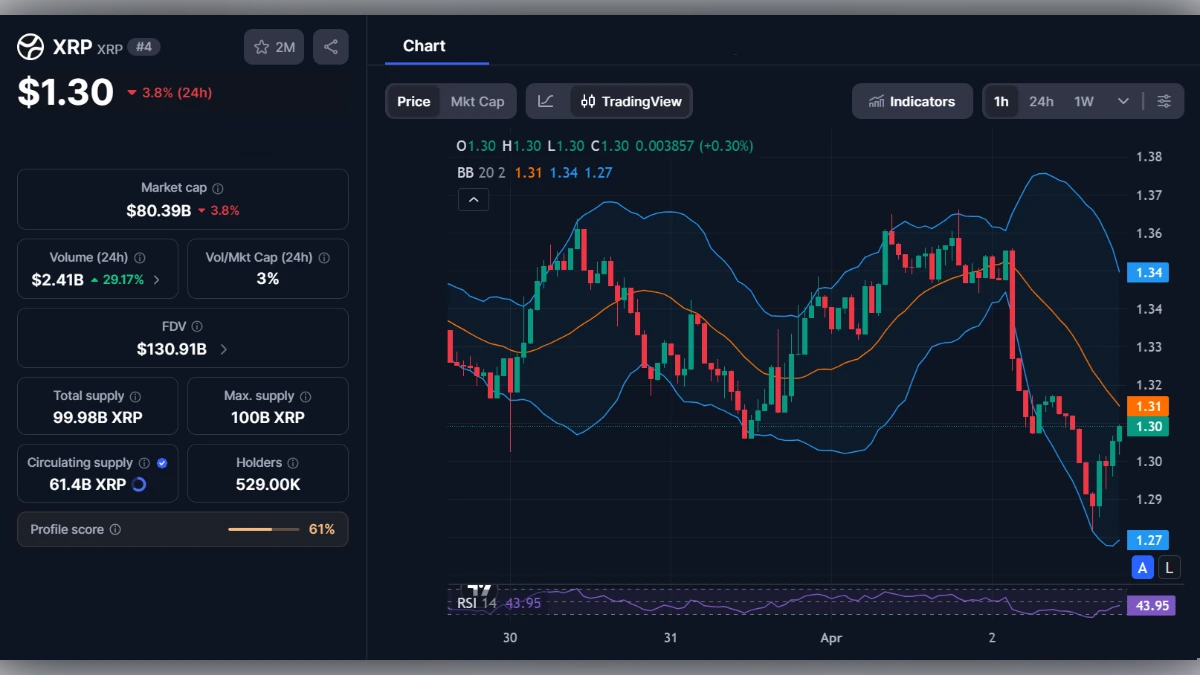
Task: Open chart settings sliders icon
Action: [x=1164, y=101]
